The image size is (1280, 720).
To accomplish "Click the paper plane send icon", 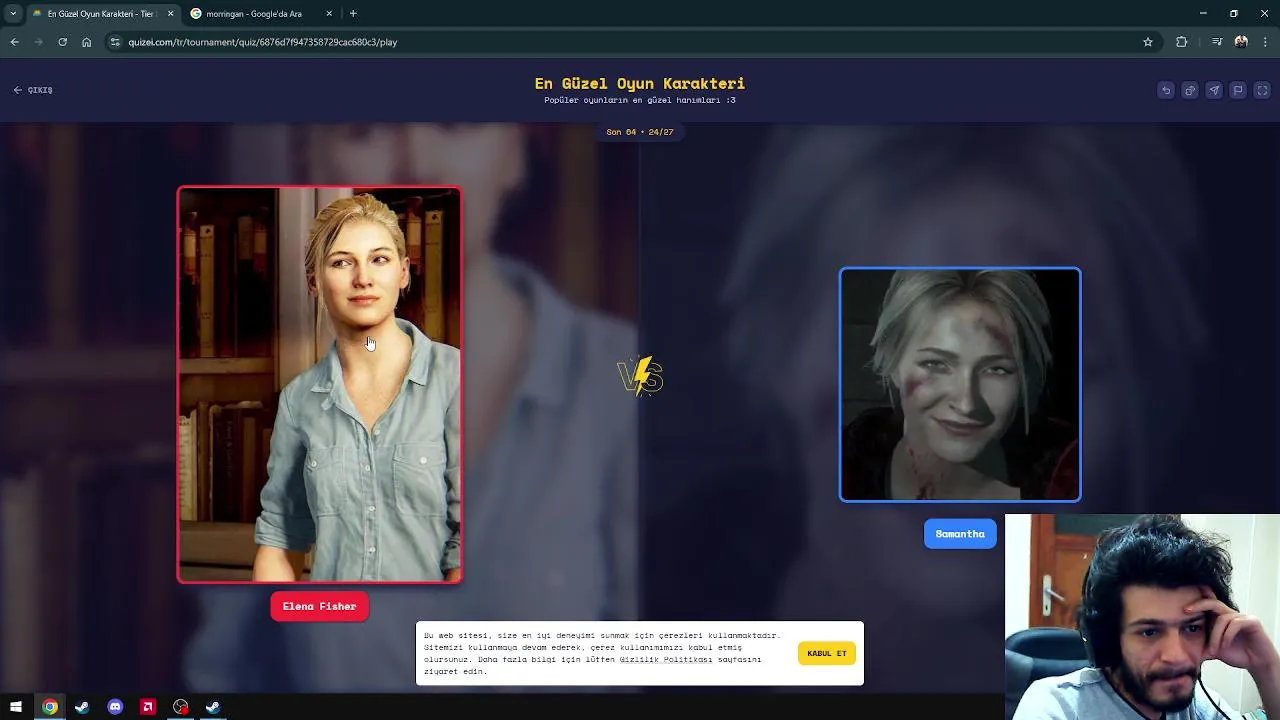I will pos(1214,90).
